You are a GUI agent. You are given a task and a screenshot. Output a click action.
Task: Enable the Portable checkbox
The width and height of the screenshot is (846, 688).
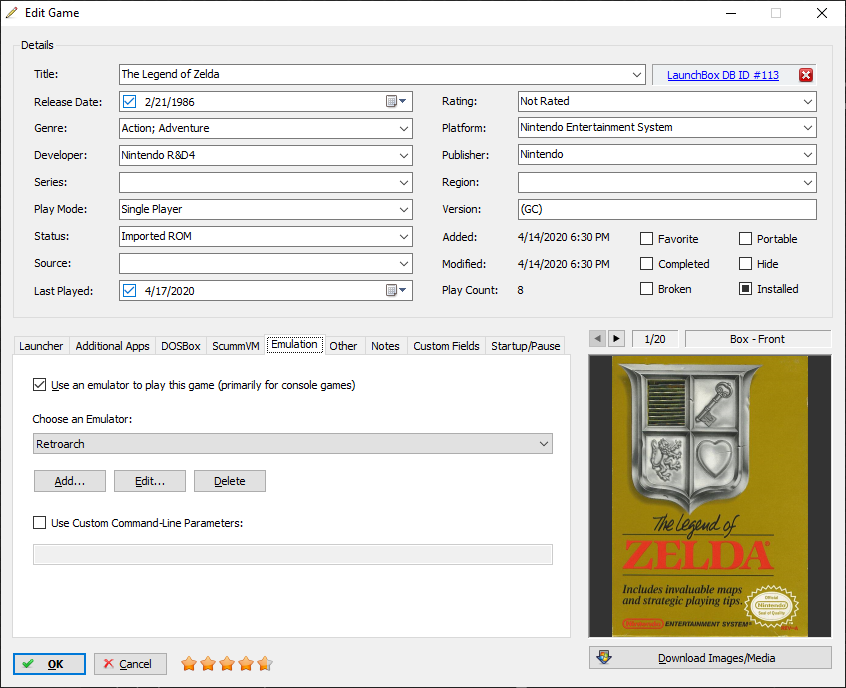pos(745,239)
